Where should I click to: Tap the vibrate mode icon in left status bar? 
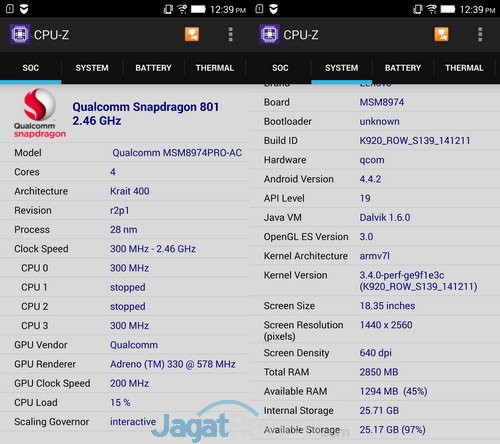168,9
